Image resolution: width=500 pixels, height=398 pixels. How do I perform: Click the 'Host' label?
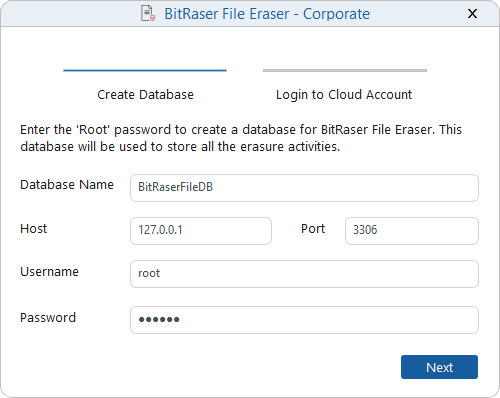[x=33, y=229]
